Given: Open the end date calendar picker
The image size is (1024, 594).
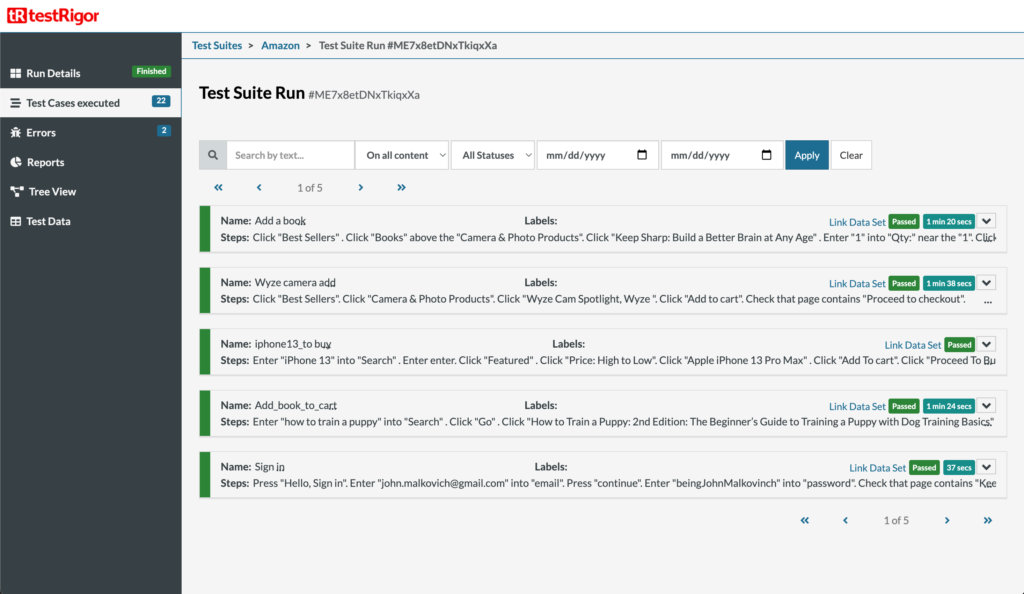Looking at the screenshot, I should [x=767, y=155].
